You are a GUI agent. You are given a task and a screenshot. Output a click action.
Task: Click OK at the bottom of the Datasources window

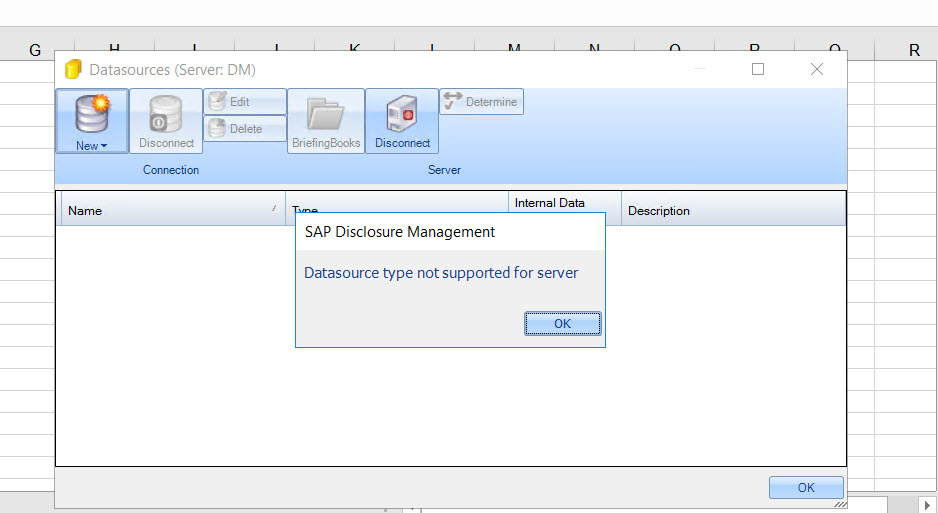(806, 487)
